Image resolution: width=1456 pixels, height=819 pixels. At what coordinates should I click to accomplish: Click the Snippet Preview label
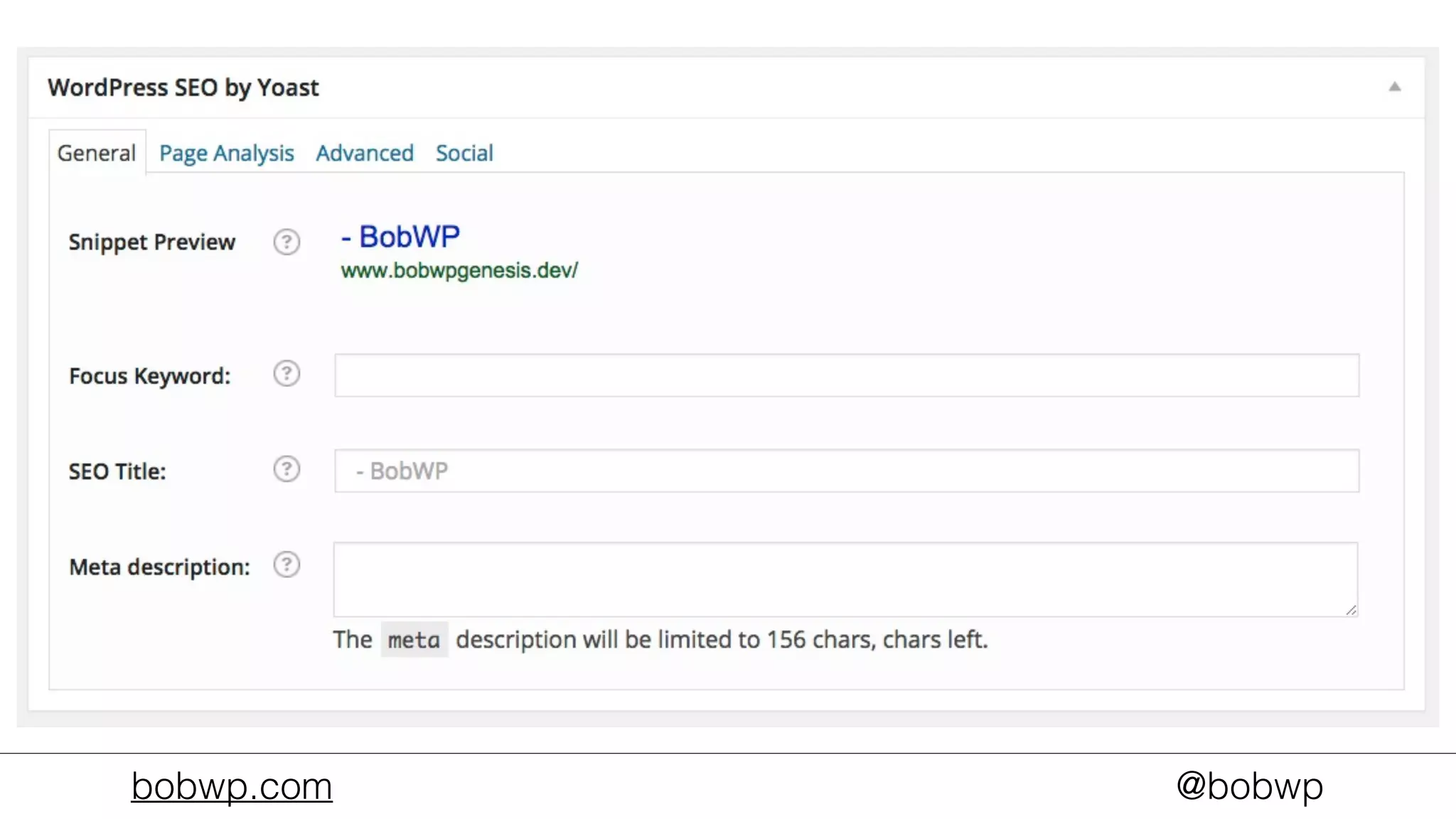click(x=151, y=242)
